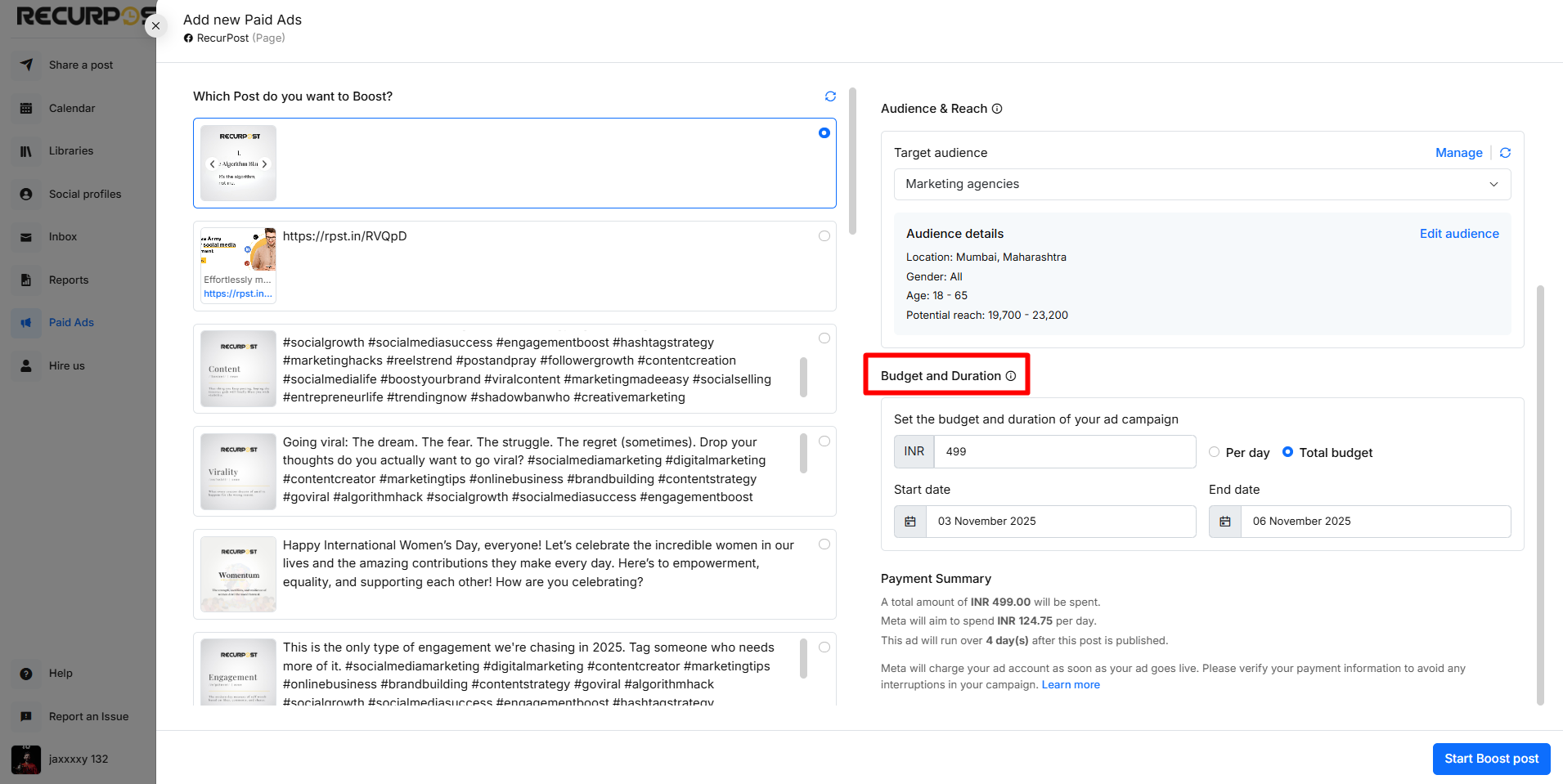Open Paid Ads in sidebar
Image resolution: width=1563 pixels, height=784 pixels.
[71, 323]
